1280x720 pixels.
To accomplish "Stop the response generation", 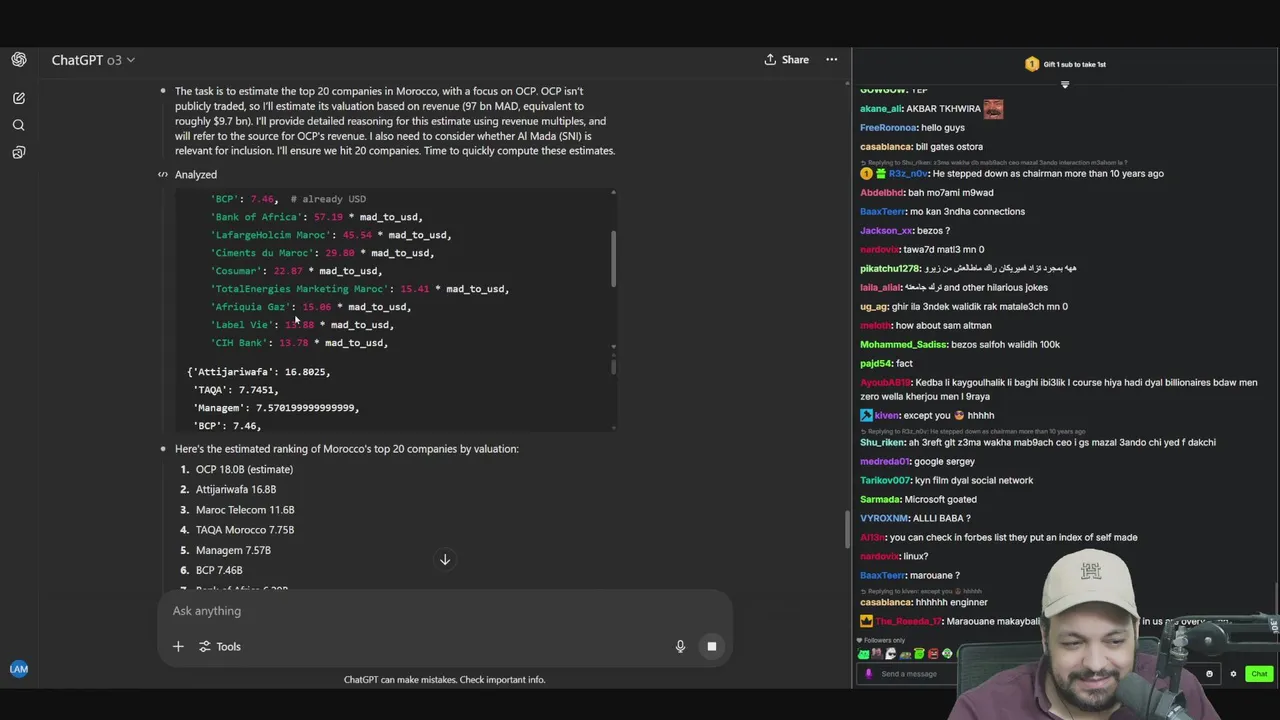I will [711, 646].
